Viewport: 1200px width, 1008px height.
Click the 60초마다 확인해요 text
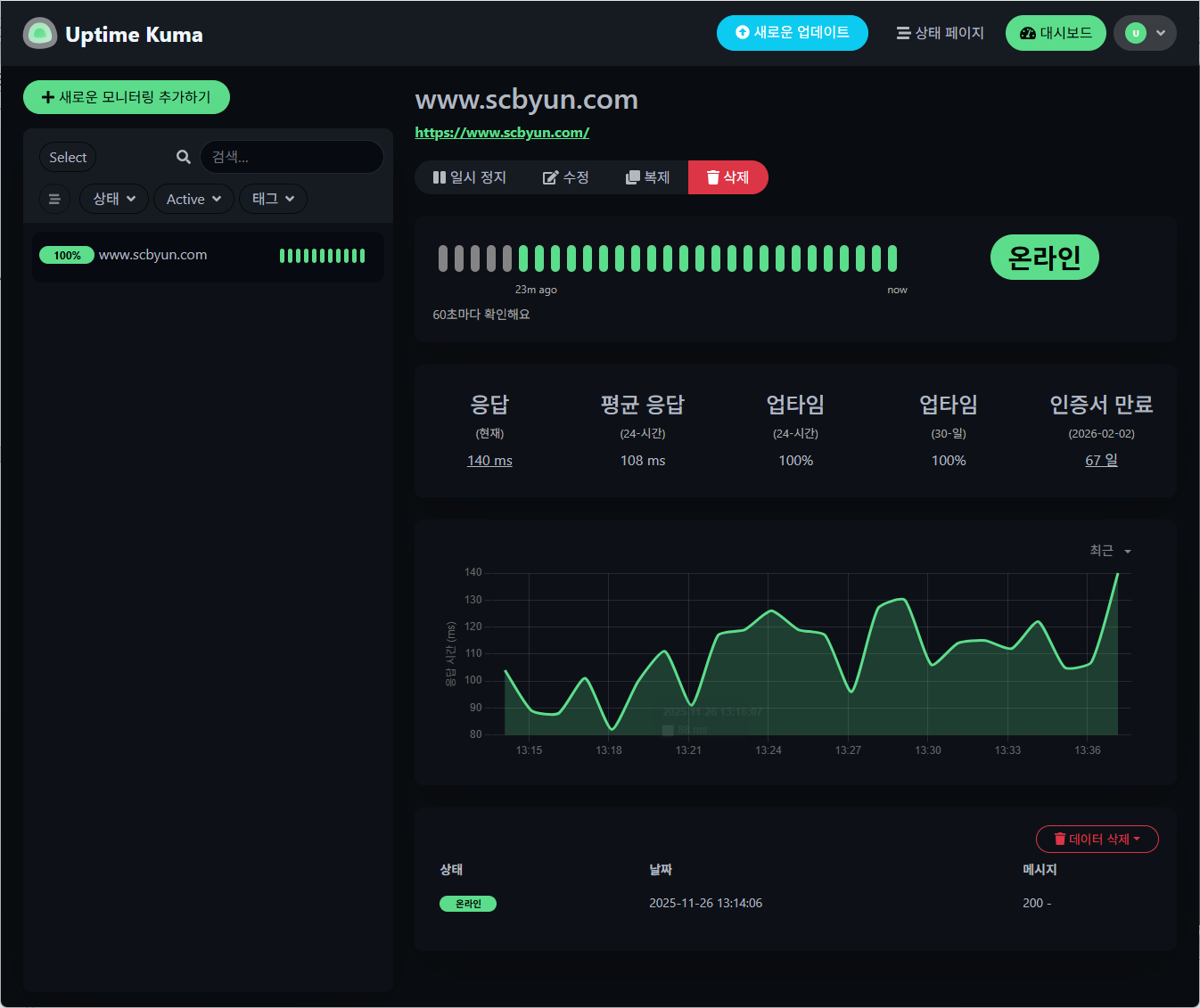click(x=481, y=315)
